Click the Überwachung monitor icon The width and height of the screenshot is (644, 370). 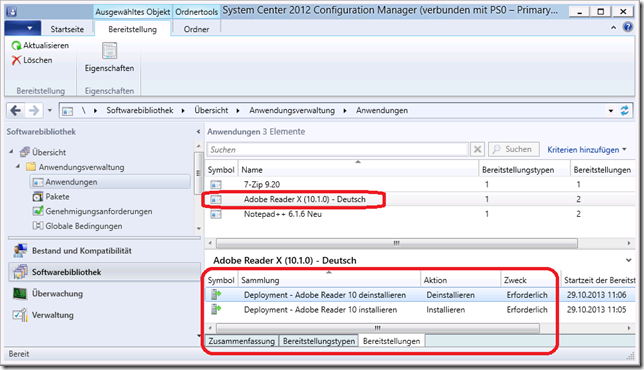click(20, 293)
